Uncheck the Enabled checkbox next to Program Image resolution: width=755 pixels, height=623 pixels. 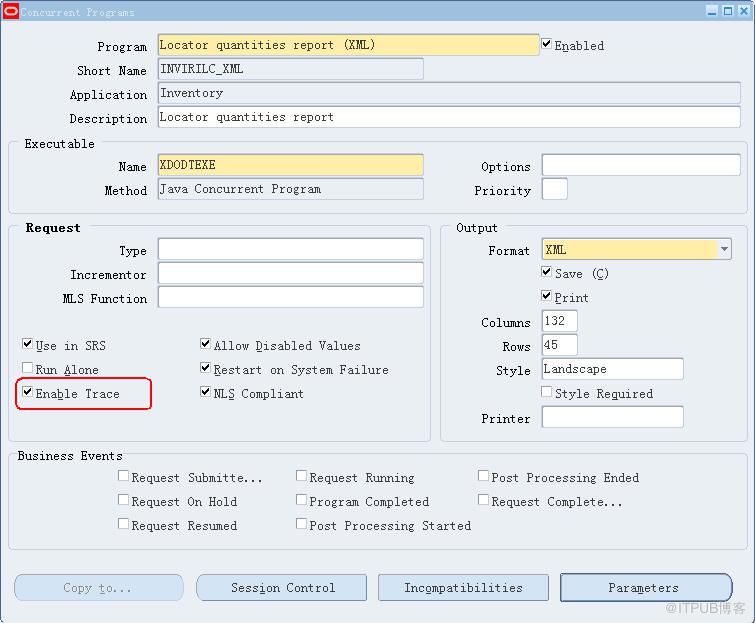pos(547,45)
